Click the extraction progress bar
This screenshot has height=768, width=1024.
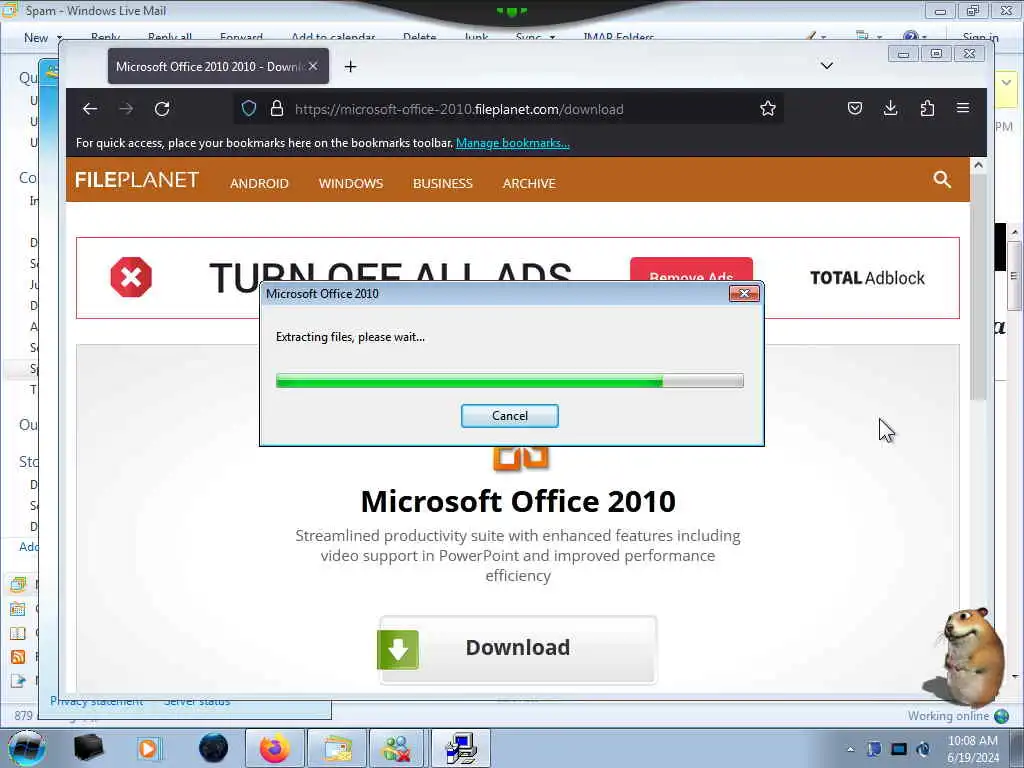509,381
